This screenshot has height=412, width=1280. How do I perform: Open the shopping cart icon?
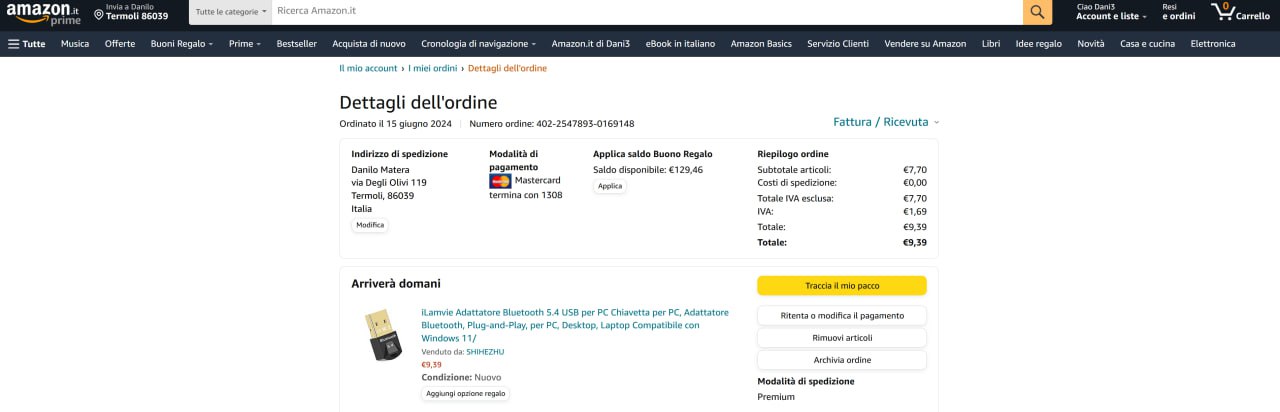[1222, 12]
